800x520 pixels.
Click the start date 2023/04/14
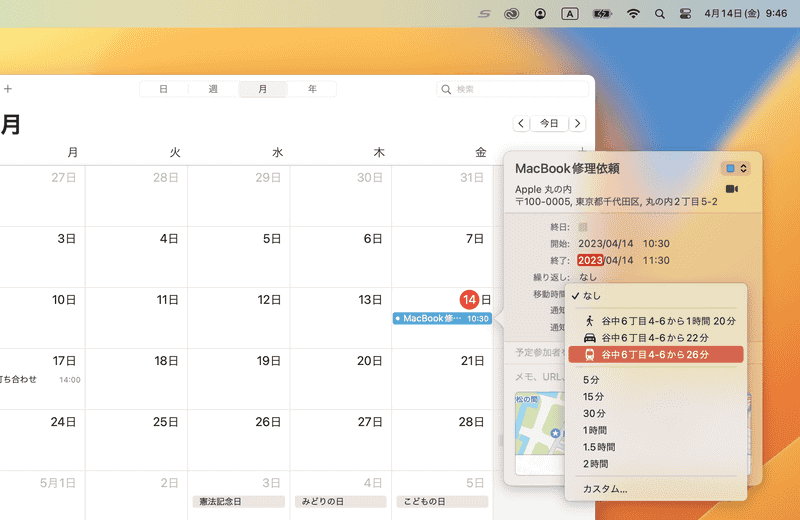point(606,243)
